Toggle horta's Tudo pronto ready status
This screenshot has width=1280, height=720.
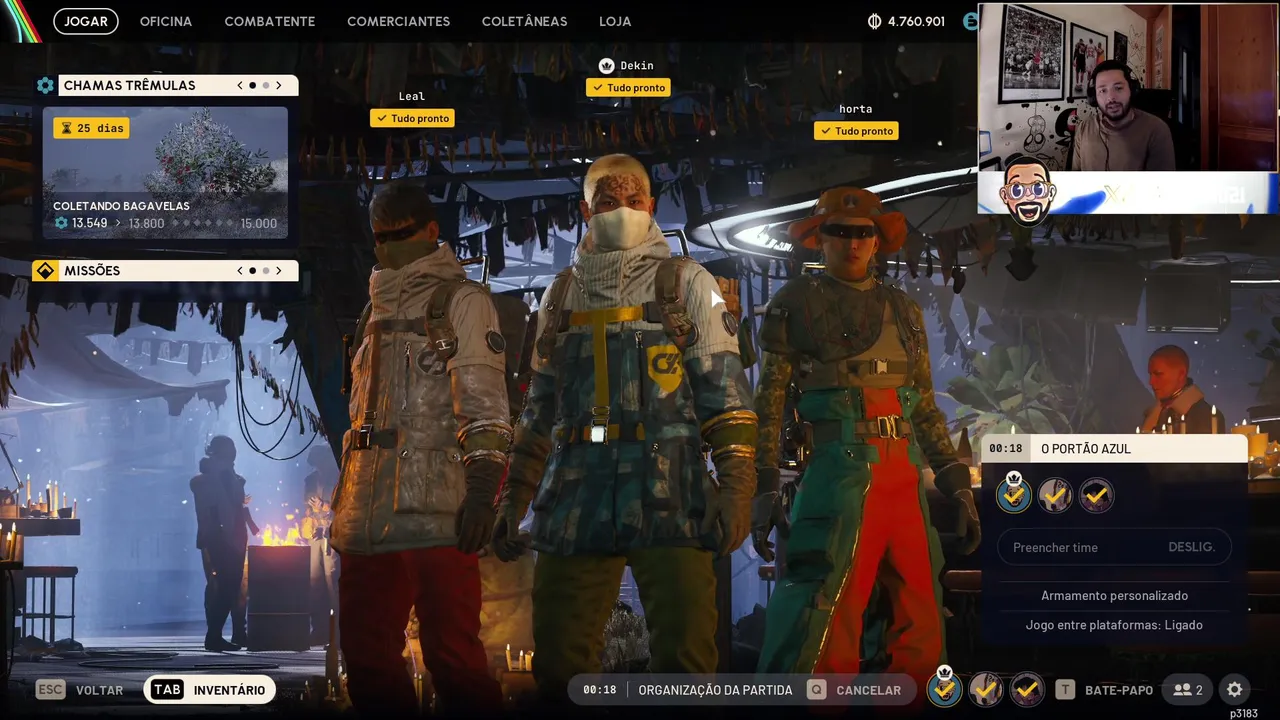(856, 131)
